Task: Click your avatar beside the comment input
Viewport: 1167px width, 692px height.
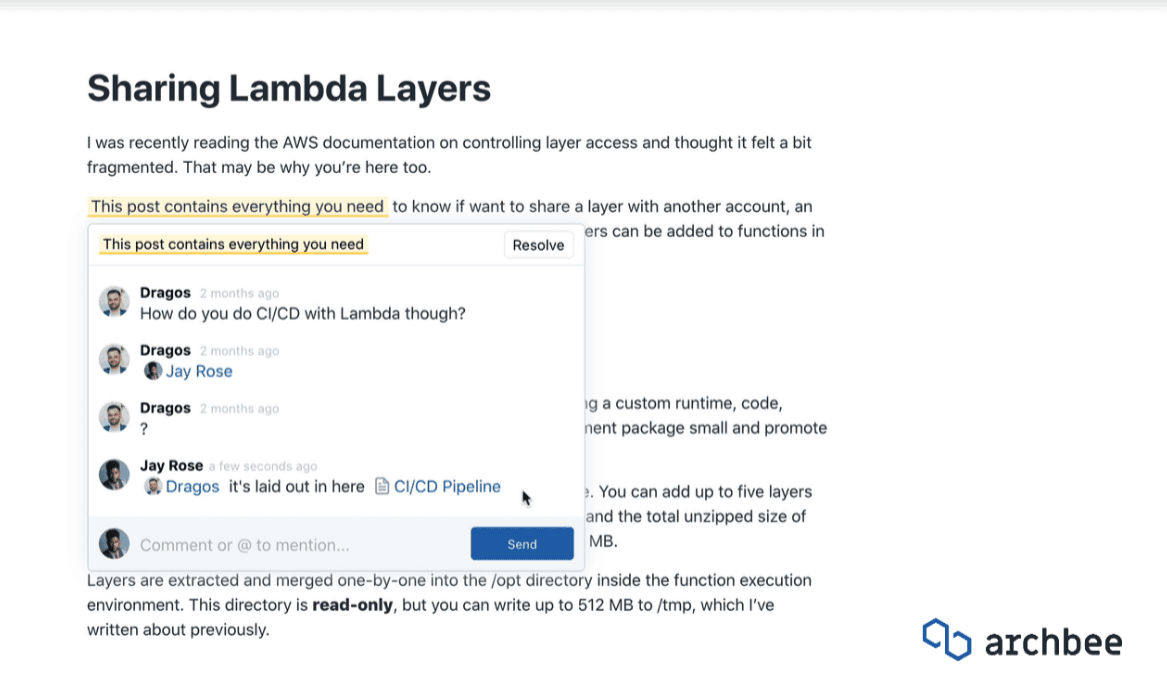Action: [115, 544]
